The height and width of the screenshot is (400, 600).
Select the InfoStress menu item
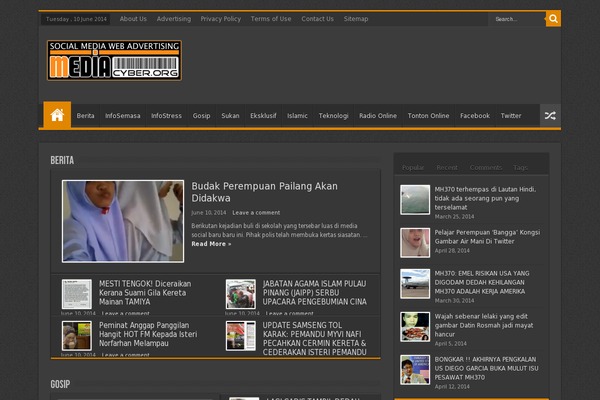click(166, 116)
